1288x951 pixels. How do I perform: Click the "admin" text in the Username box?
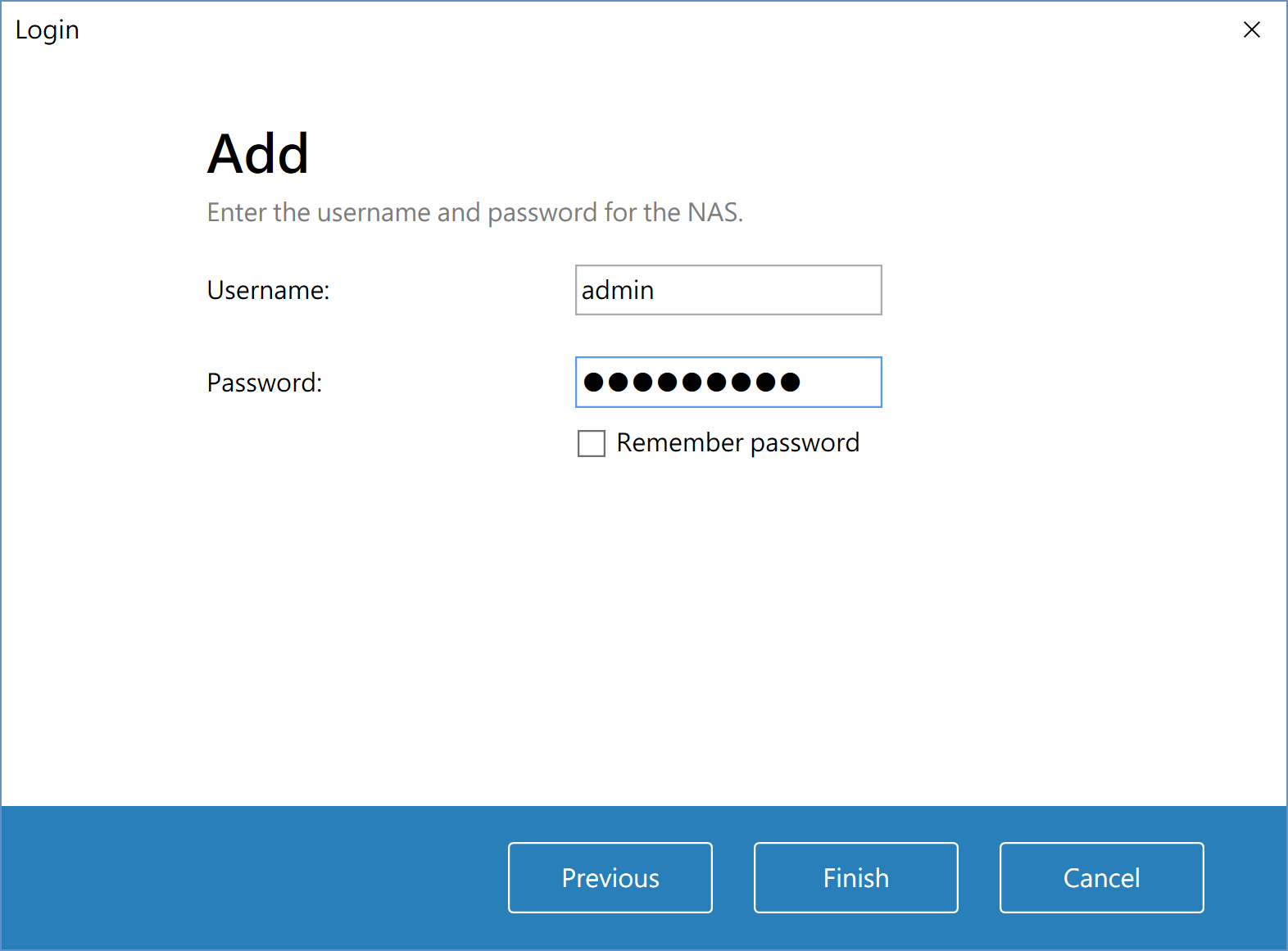click(x=618, y=290)
